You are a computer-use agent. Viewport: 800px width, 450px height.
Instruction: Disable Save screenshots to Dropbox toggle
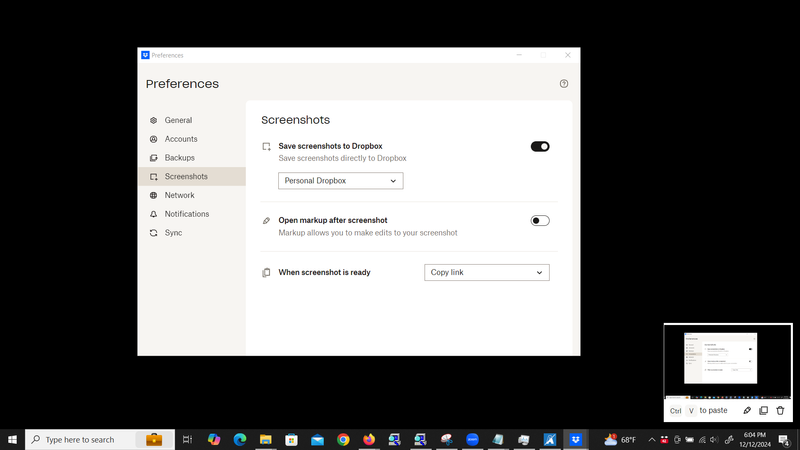[540, 147]
